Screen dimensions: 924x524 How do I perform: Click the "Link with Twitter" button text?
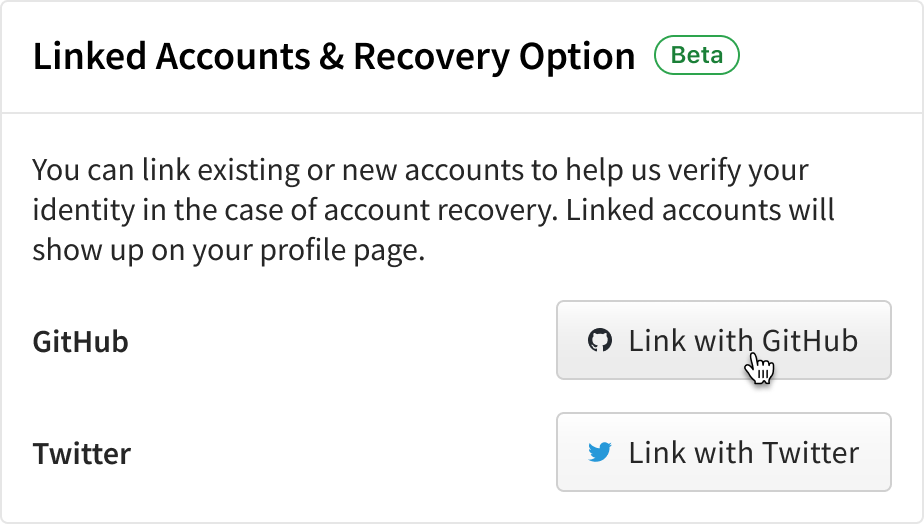coord(743,453)
